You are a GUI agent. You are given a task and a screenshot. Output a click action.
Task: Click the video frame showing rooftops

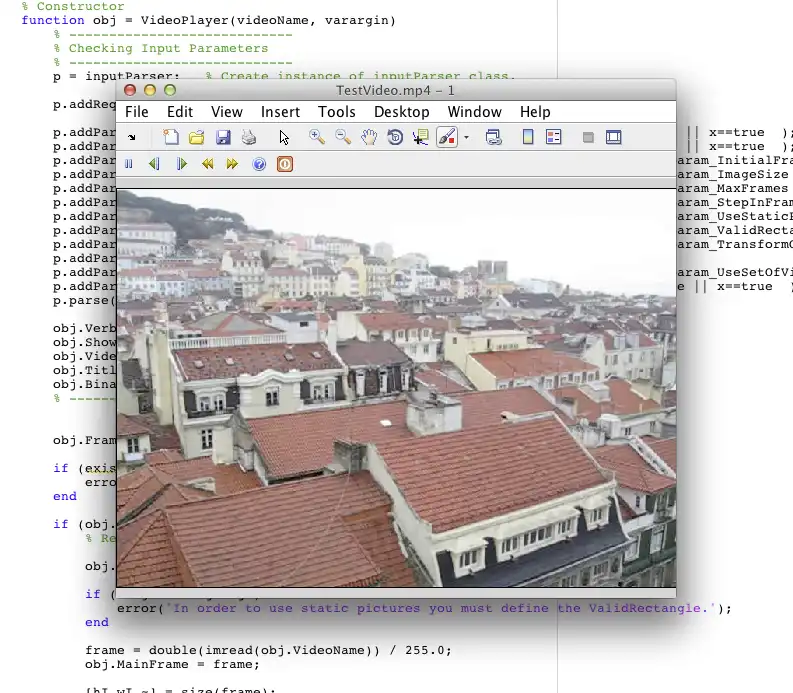[396, 388]
